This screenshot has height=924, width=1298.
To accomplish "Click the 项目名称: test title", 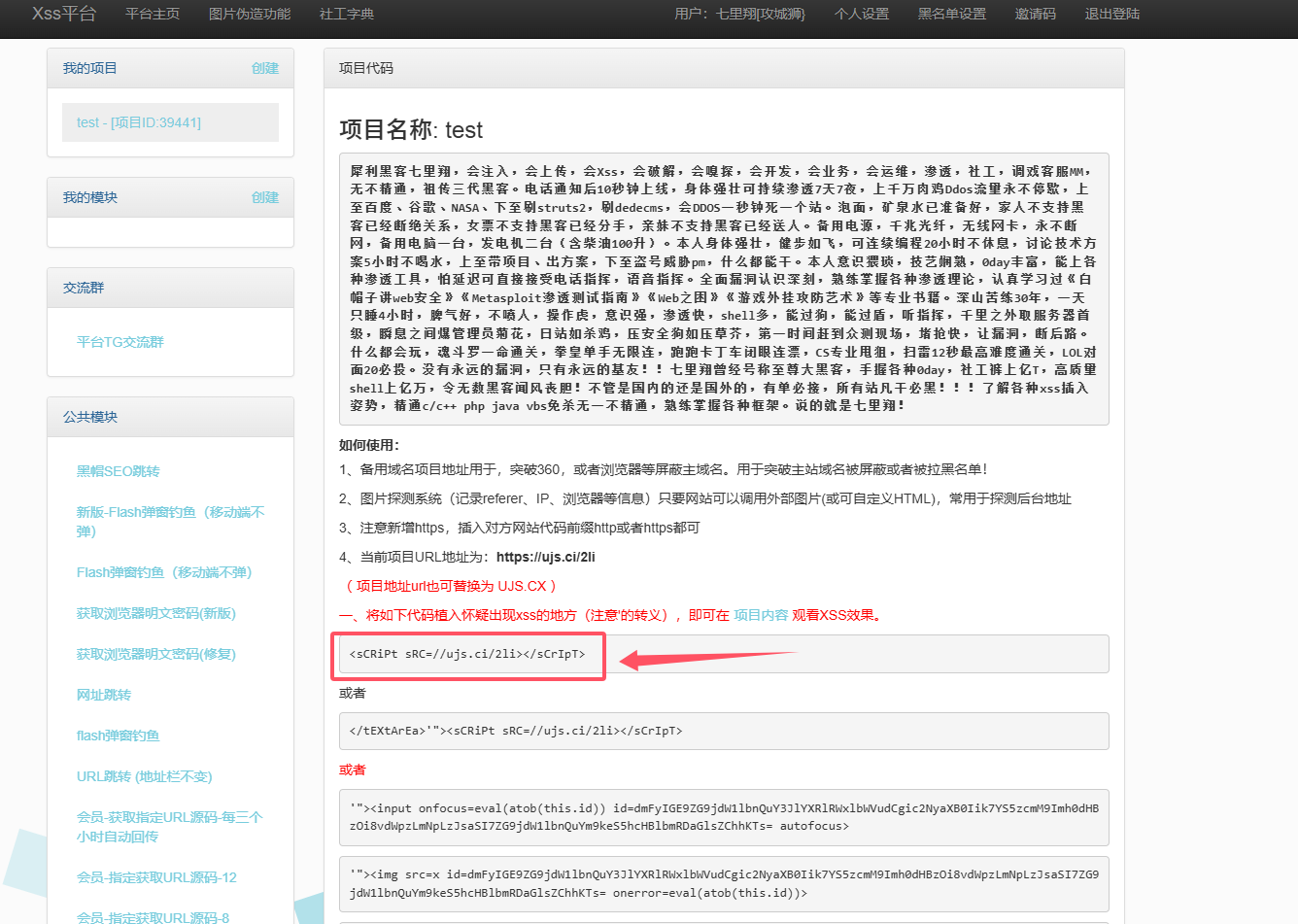I will tap(411, 130).
